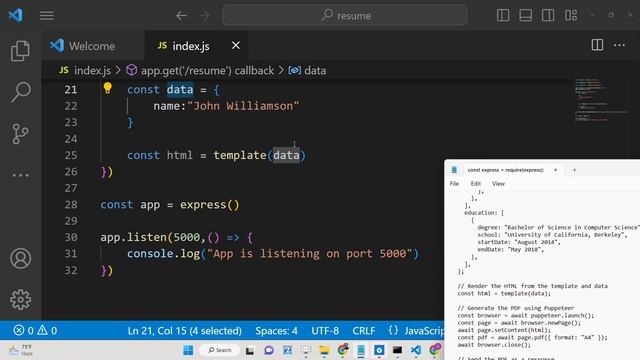The height and width of the screenshot is (360, 640).
Task: Click line number 28 in the gutter
Action: [71, 204]
